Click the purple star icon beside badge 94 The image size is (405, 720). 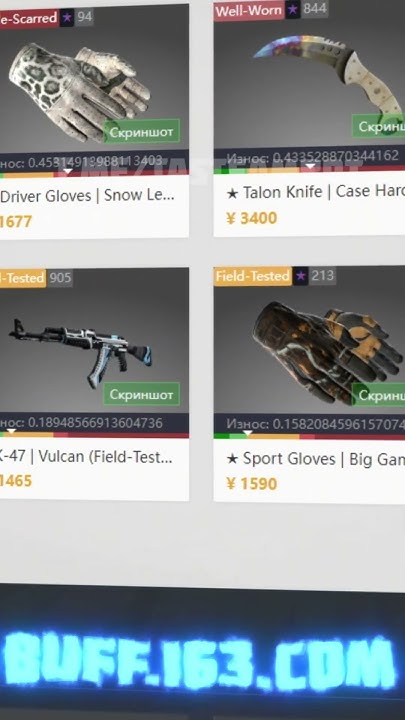tap(67, 18)
